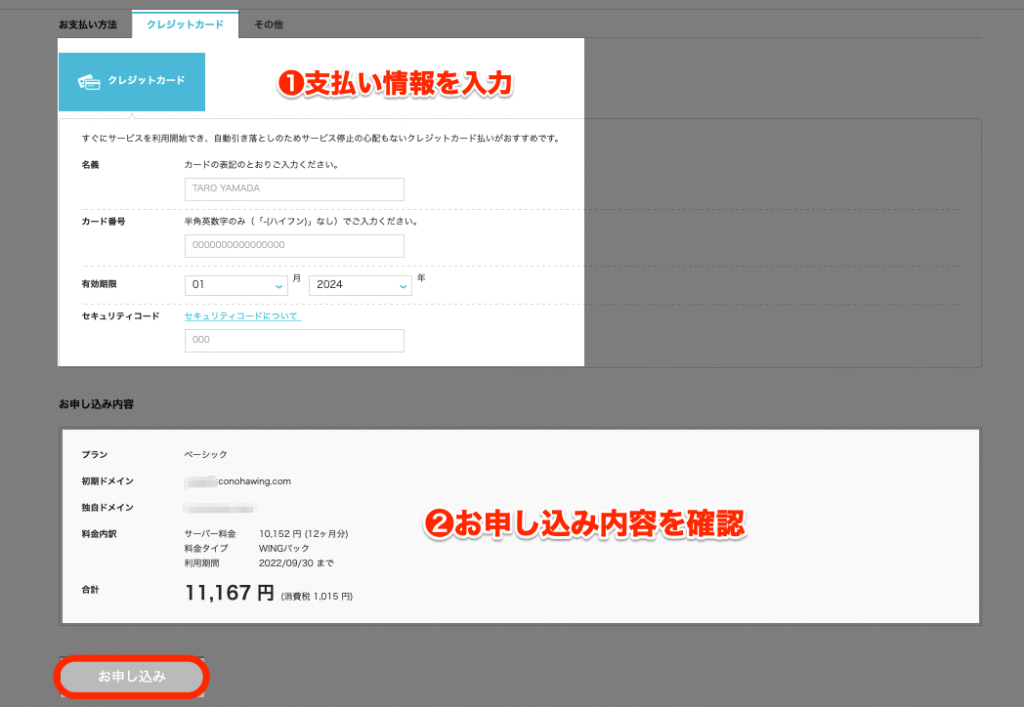The height and width of the screenshot is (707, 1024).
Task: Click the ❶支払い情報を入力 annotation text
Action: tap(394, 85)
